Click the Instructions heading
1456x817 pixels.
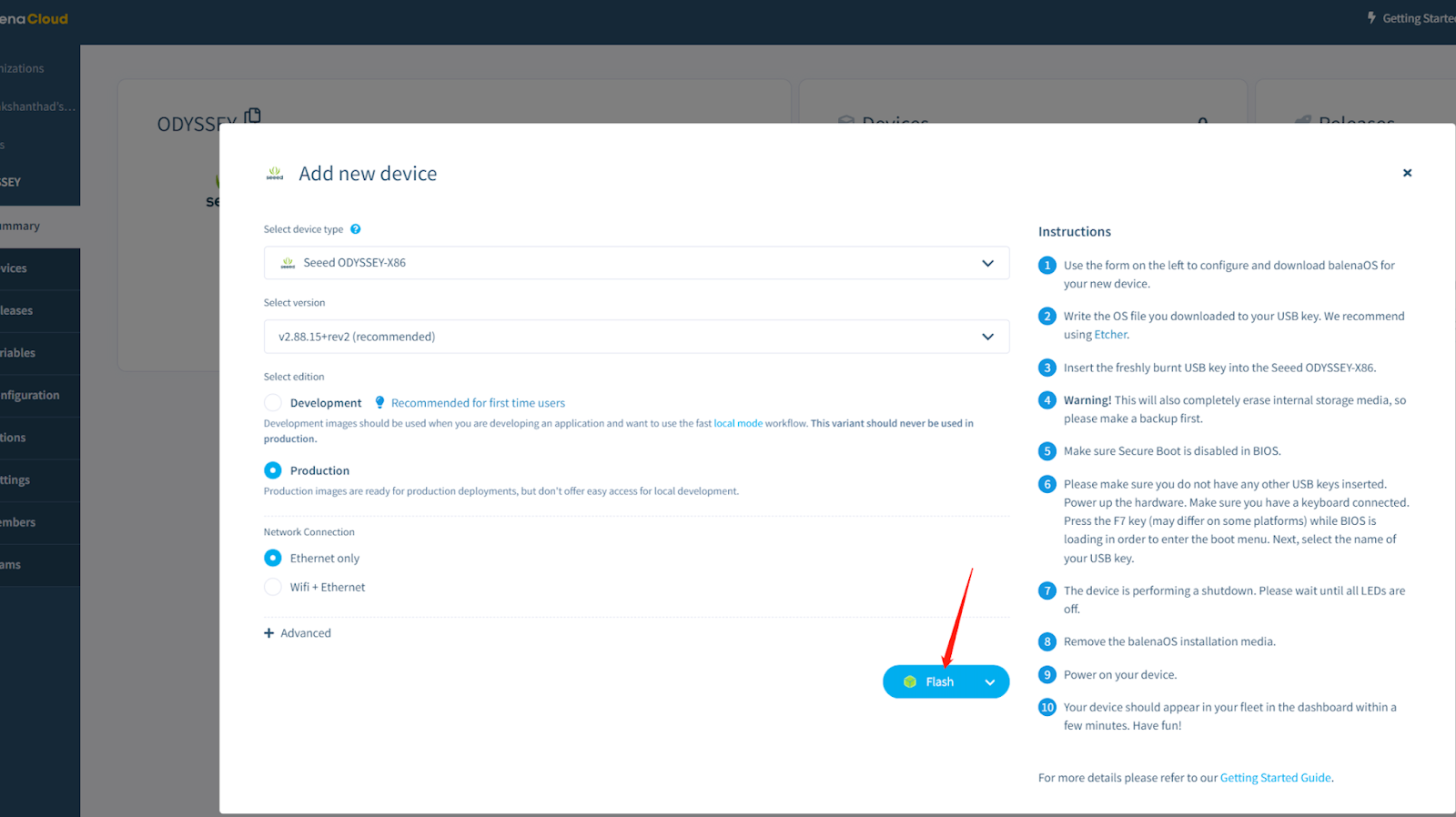click(x=1075, y=232)
